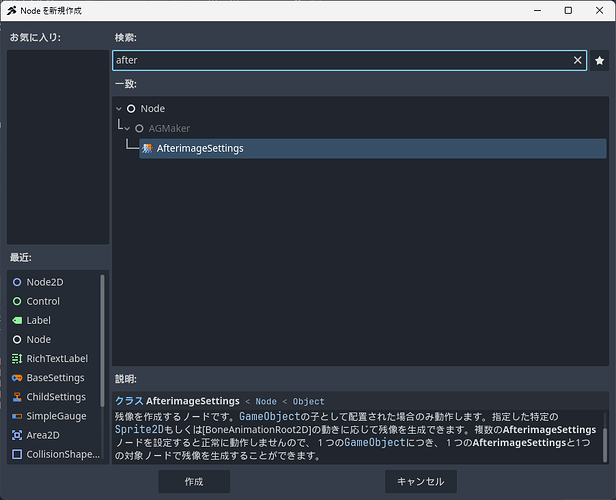Click Node icon in recent list
Viewport: 616px width, 500px height.
click(x=17, y=339)
